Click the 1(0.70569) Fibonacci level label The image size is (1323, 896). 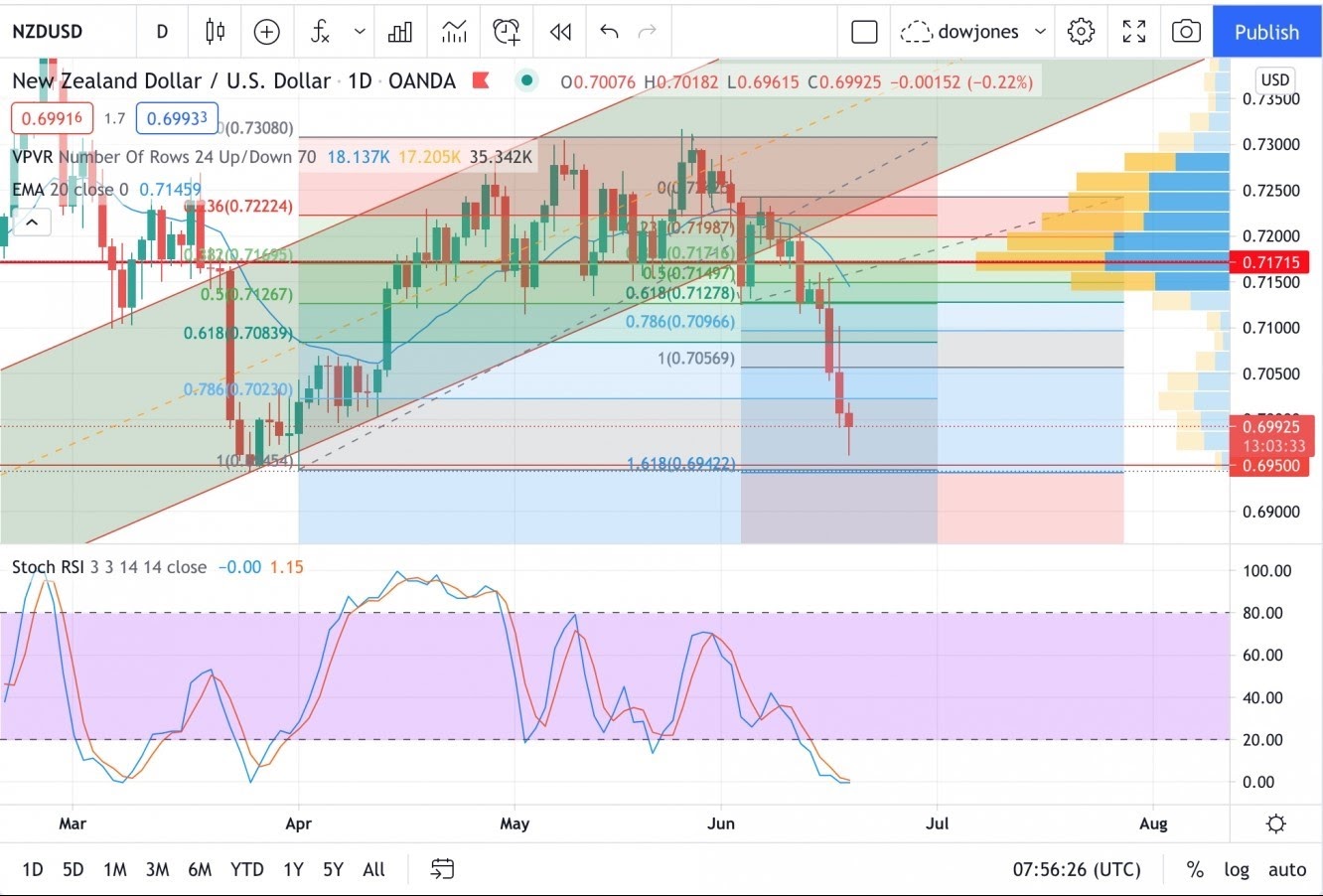[696, 358]
